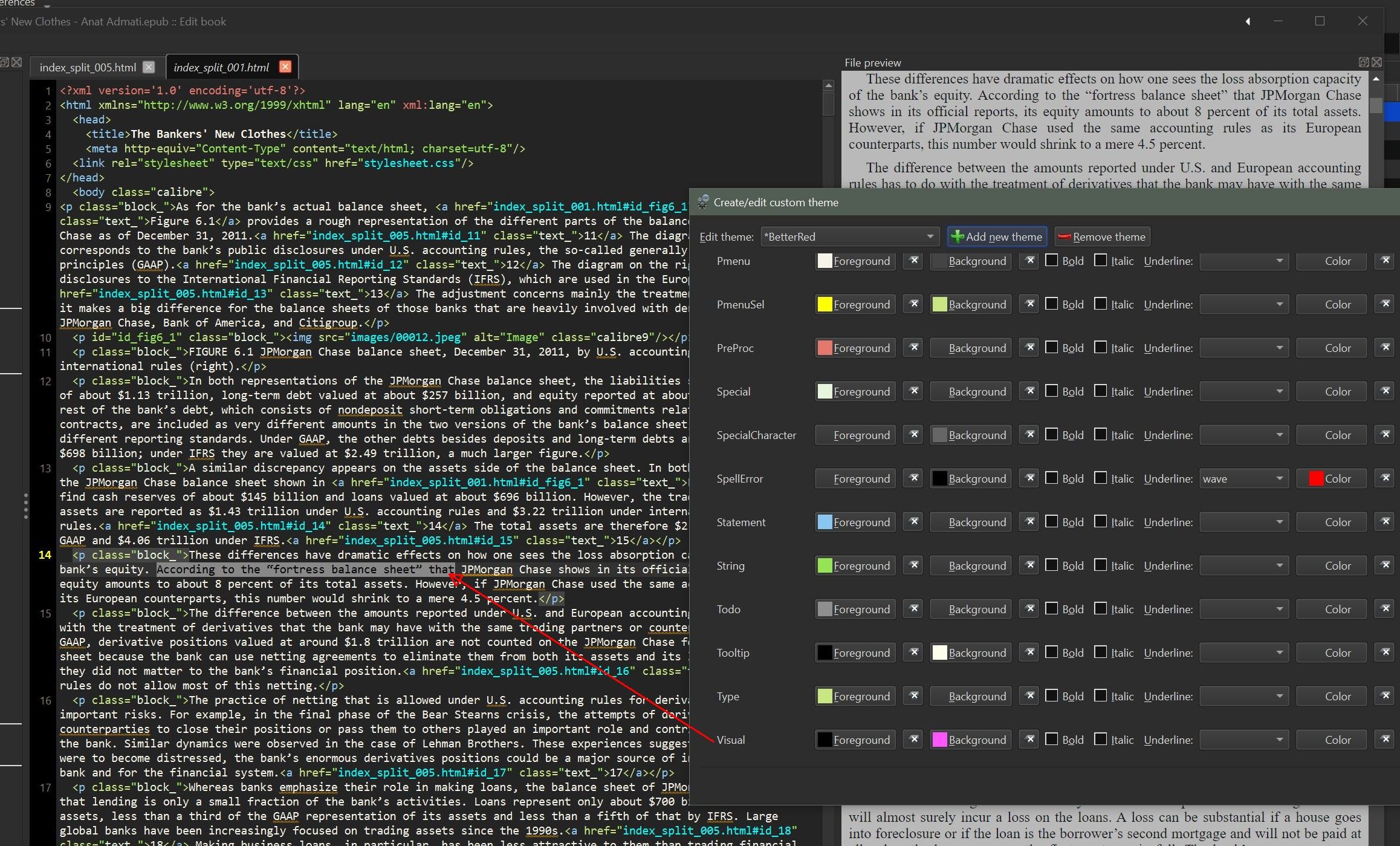
Task: Close the index_split_001.html tab
Action: [285, 67]
